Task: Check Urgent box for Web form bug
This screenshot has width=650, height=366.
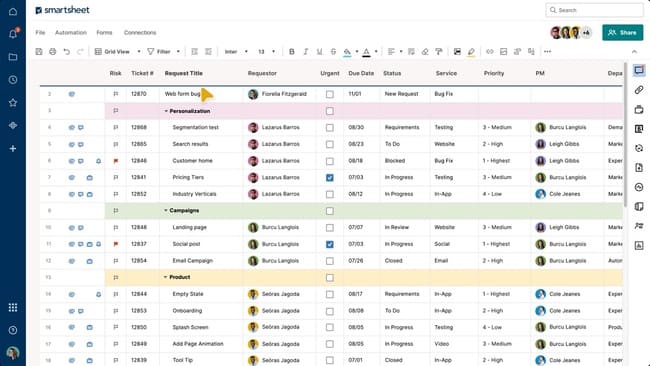Action: tap(330, 95)
